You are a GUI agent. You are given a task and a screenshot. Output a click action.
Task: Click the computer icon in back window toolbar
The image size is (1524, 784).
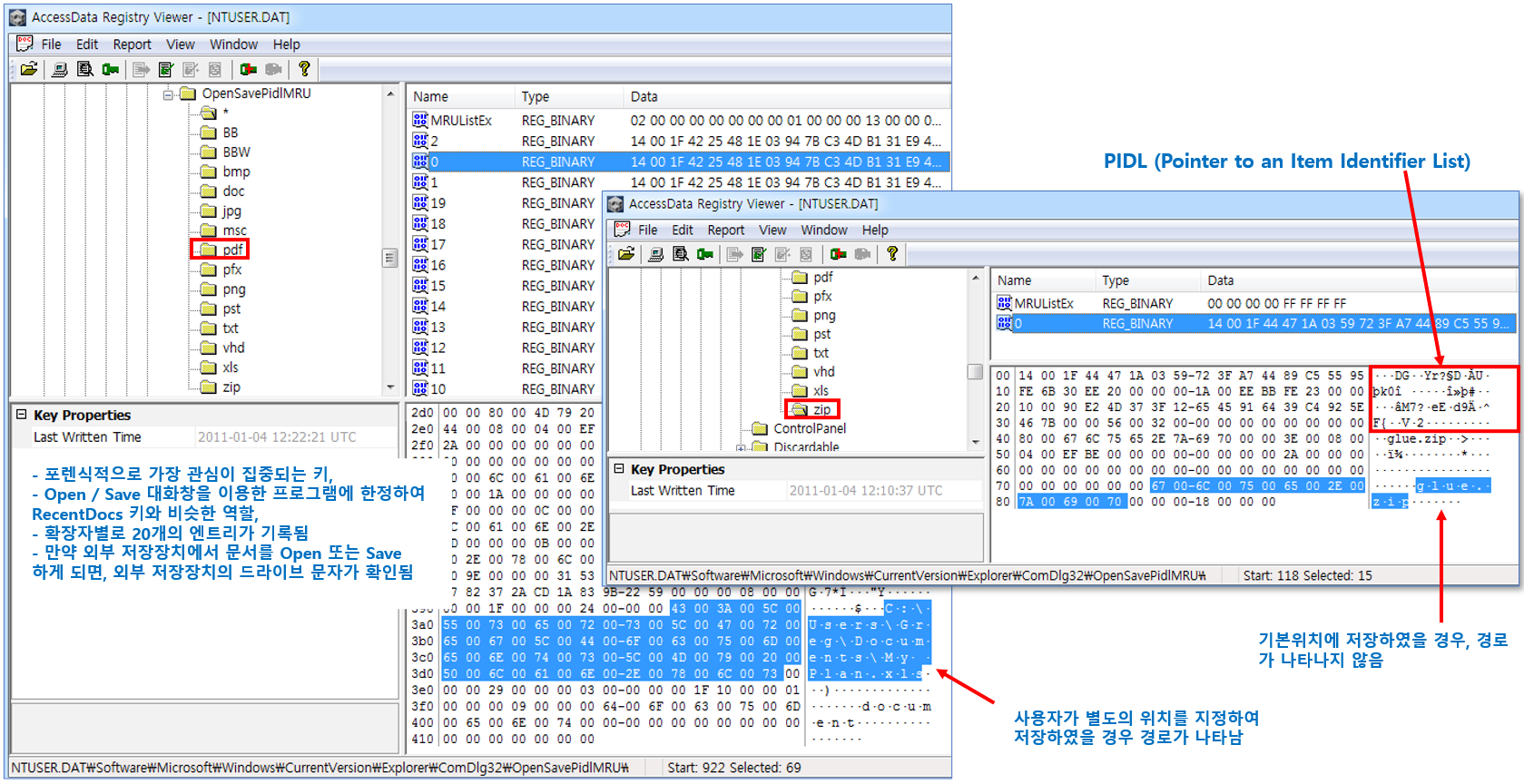pyautogui.click(x=60, y=69)
